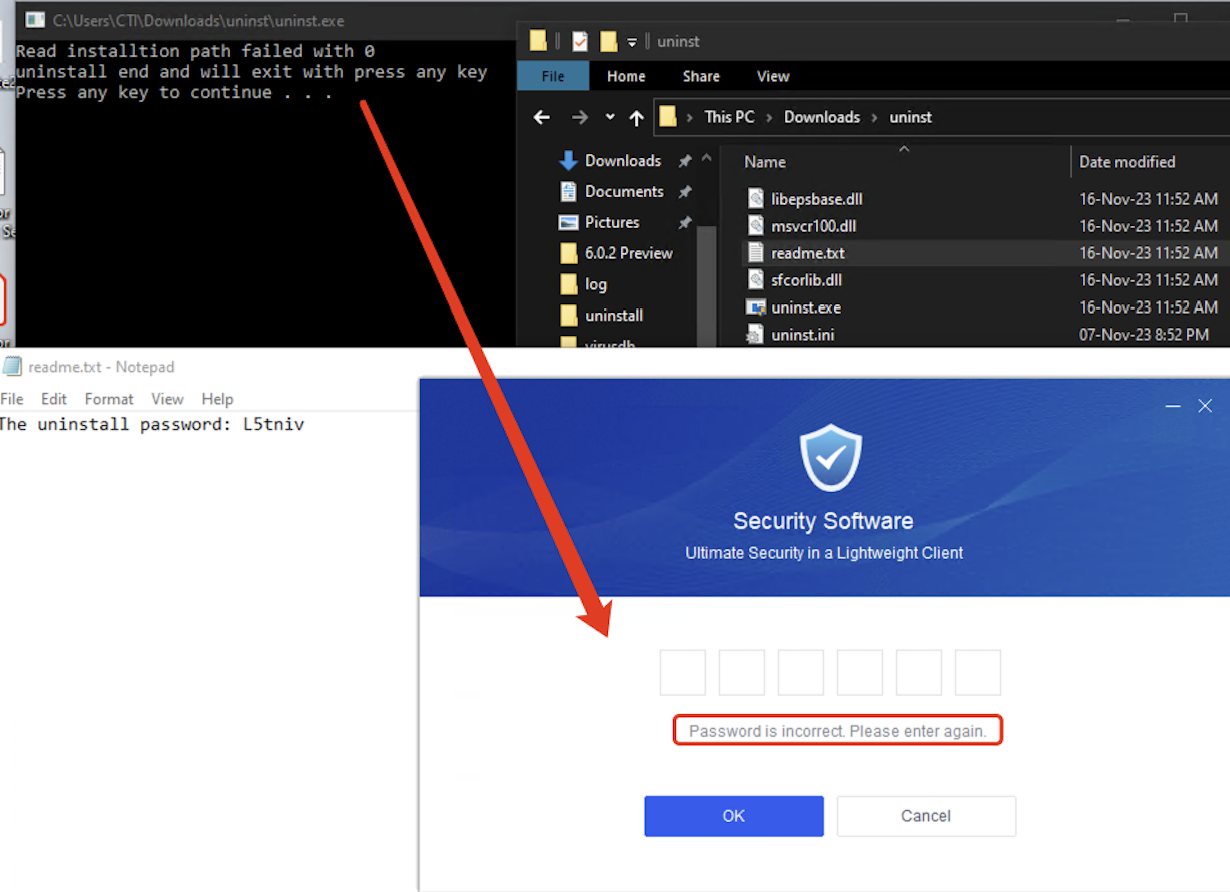Click the last password digit box
Image resolution: width=1230 pixels, height=892 pixels.
[x=978, y=673]
